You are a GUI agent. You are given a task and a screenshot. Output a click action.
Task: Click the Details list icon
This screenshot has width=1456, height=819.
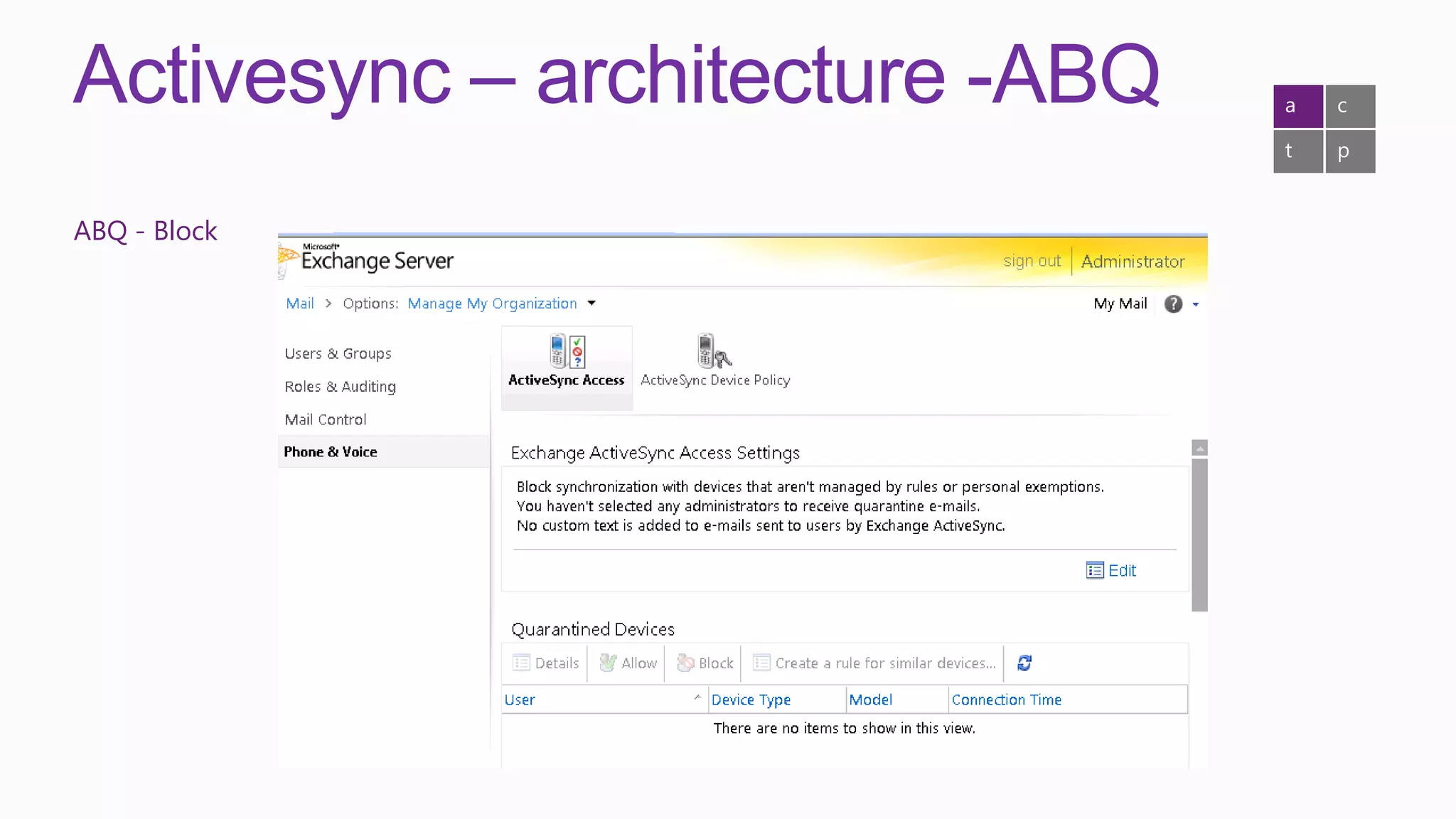[521, 663]
